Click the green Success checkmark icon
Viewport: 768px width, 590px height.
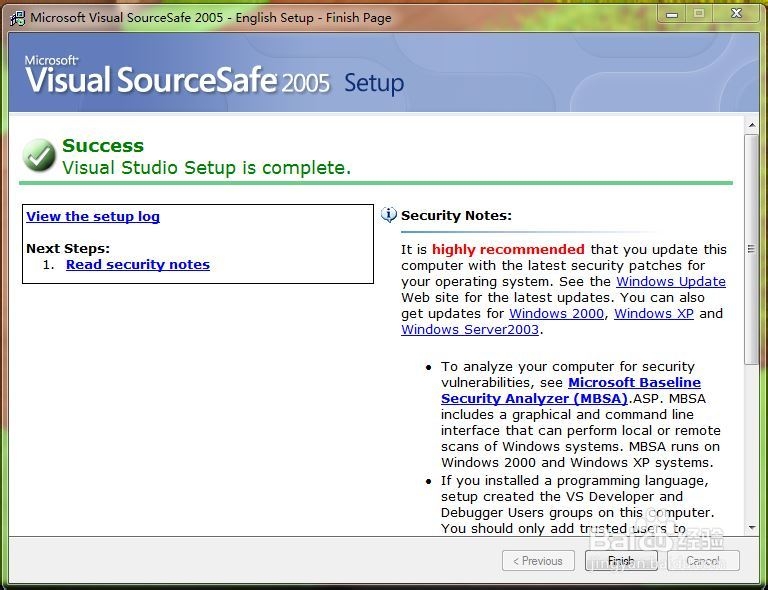39,155
